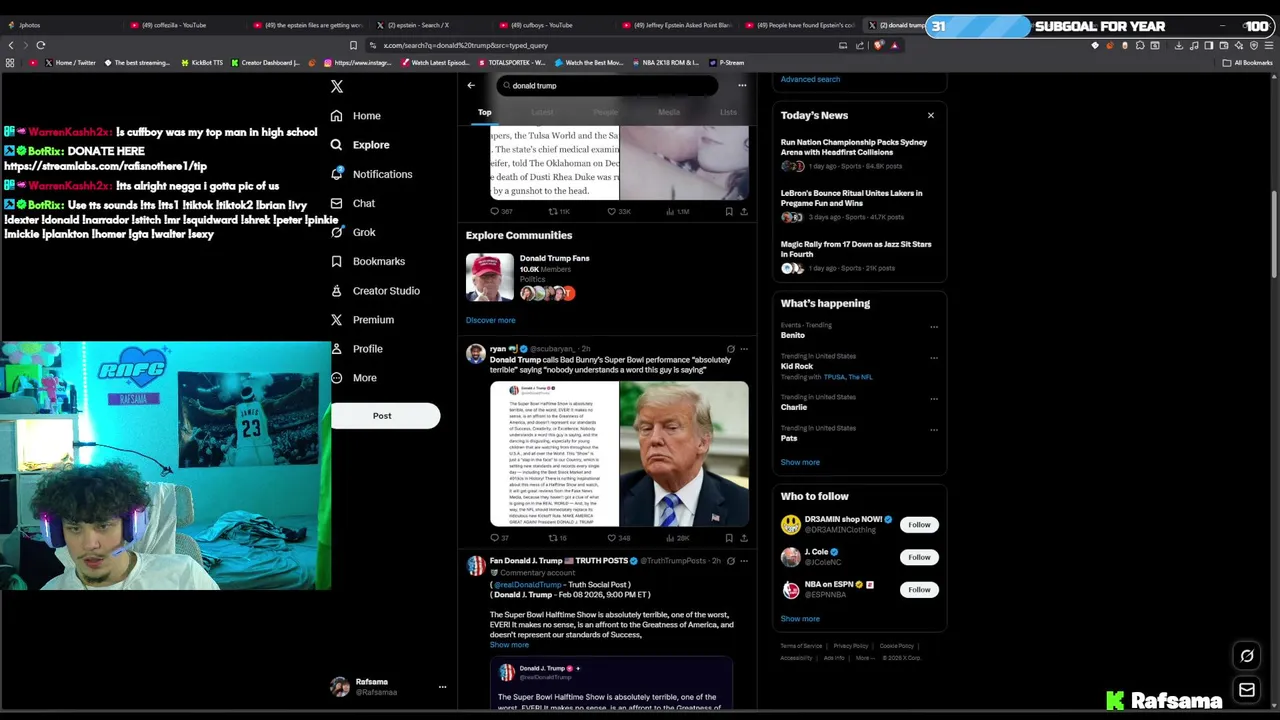Show more under Who to follow

800,619
